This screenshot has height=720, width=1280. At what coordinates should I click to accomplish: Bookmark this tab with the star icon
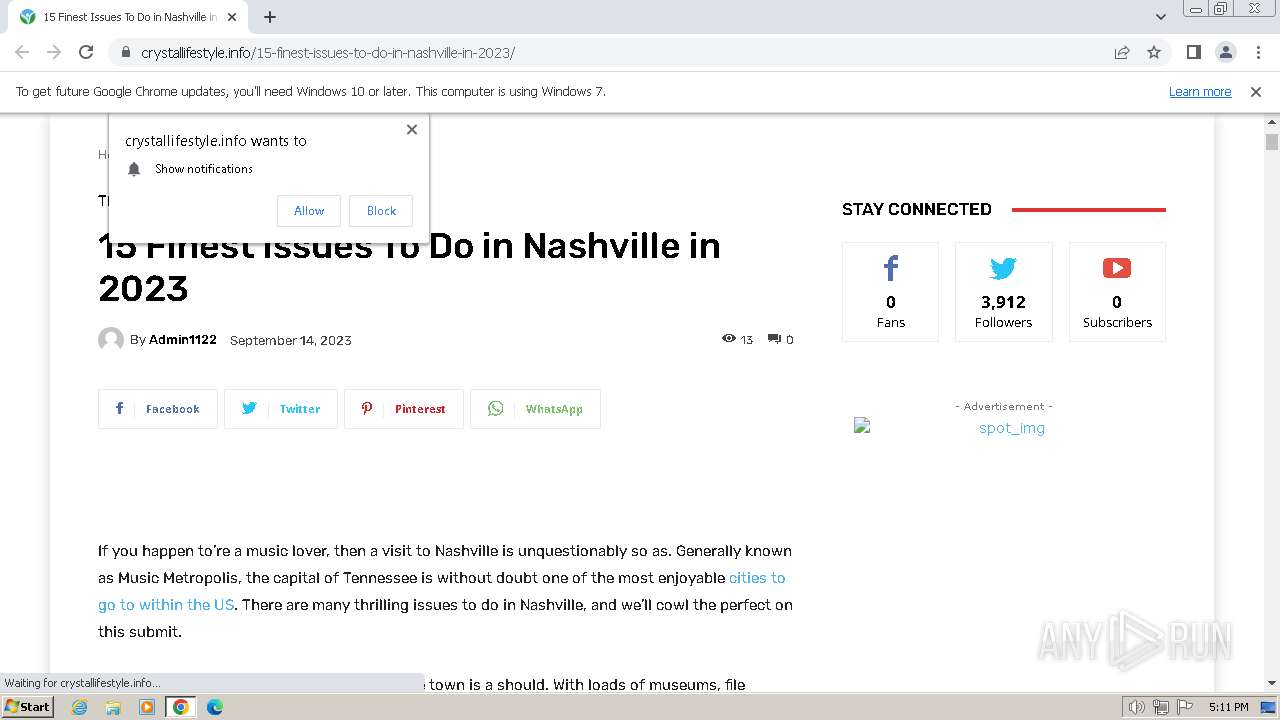(x=1154, y=52)
